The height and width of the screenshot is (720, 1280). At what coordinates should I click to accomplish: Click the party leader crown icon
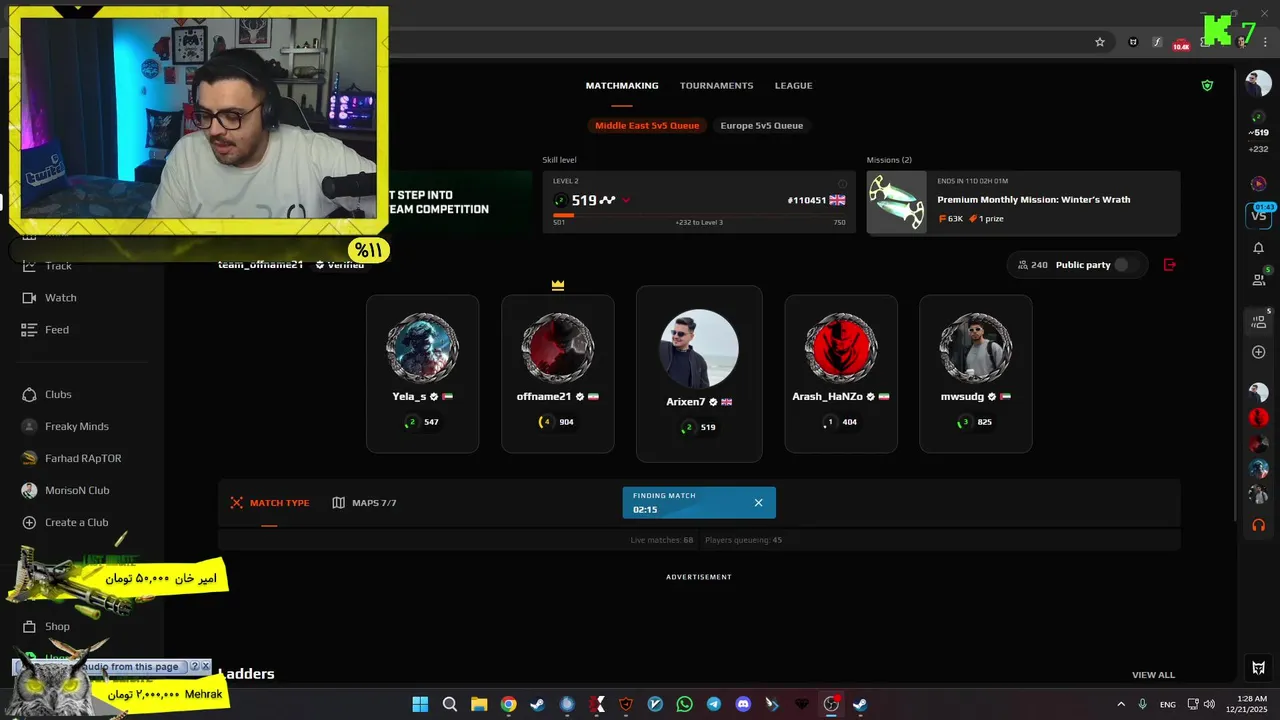coord(558,285)
